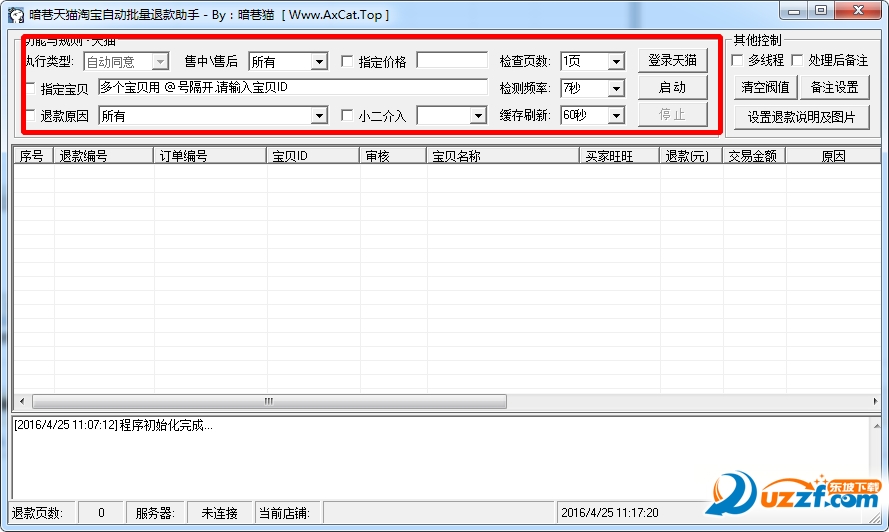Screen dimensions: 889x532
Task: Click the 宝贝ID input field
Action: click(x=293, y=87)
